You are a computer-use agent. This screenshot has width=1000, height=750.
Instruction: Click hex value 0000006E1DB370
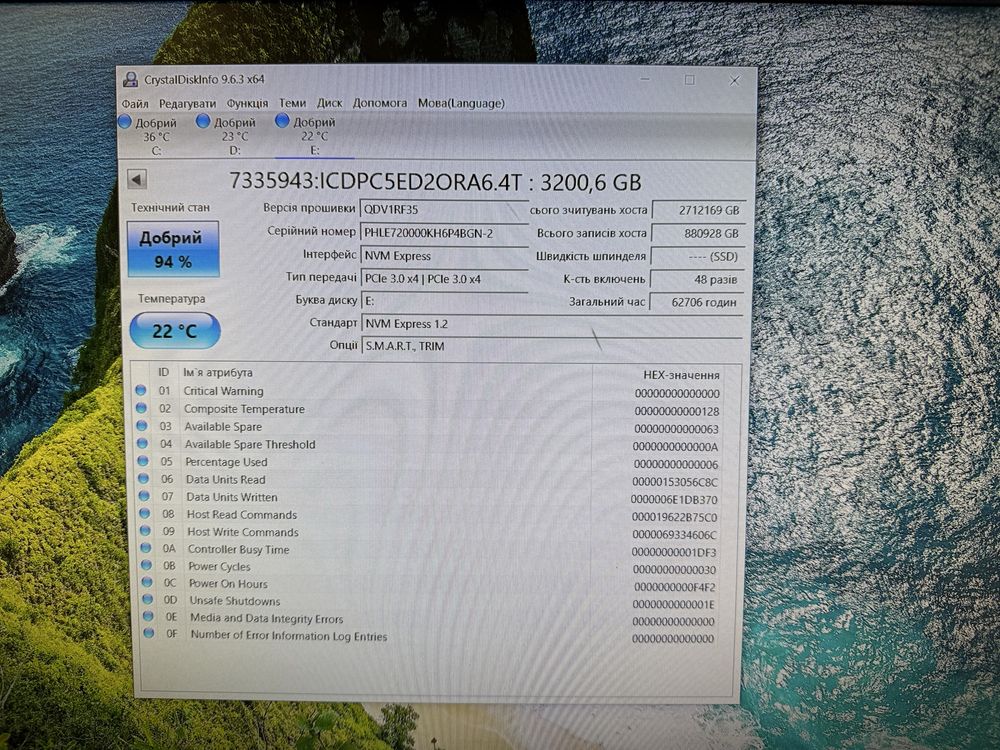(674, 500)
